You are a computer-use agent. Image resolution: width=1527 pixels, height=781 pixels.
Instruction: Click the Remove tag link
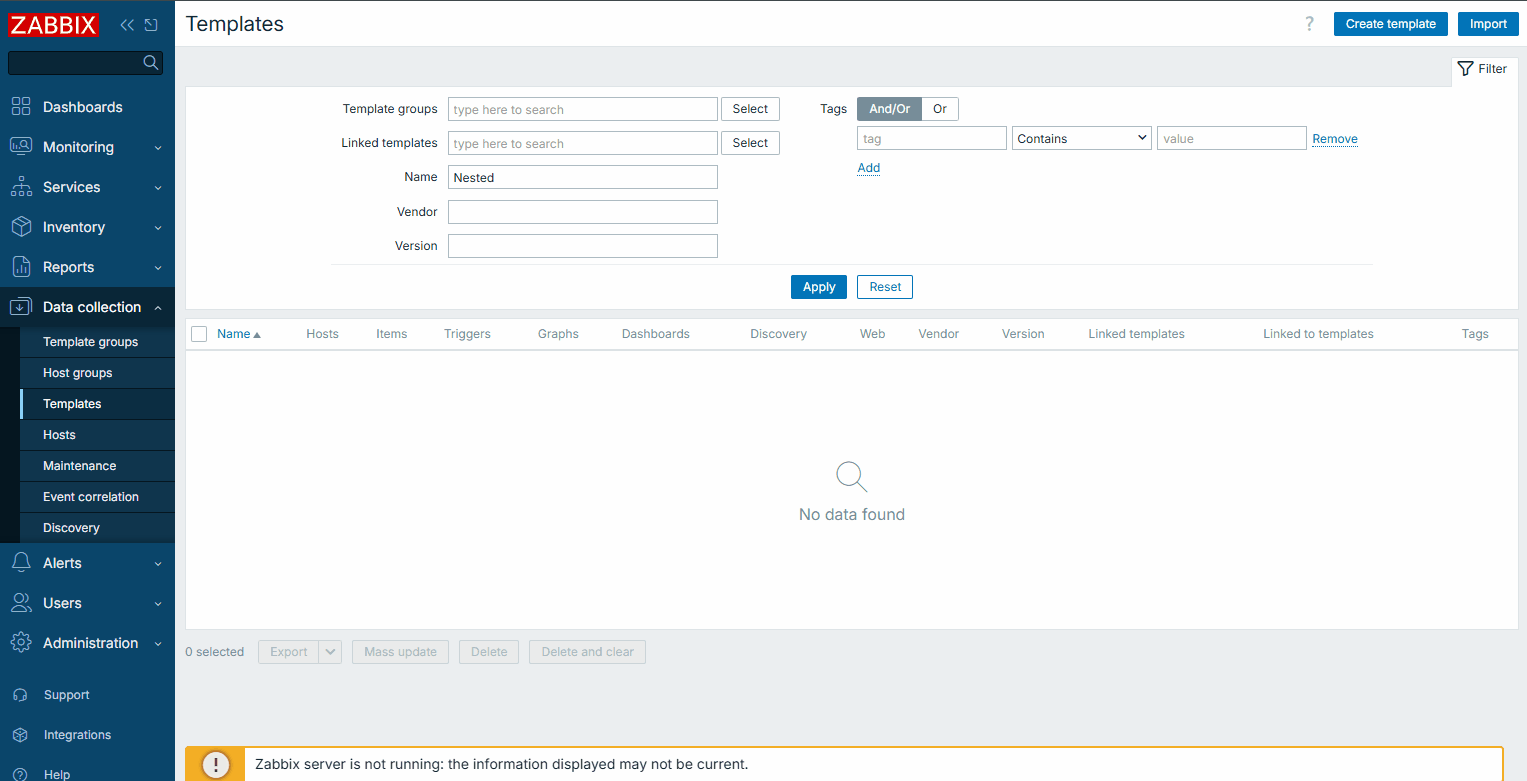tap(1334, 139)
